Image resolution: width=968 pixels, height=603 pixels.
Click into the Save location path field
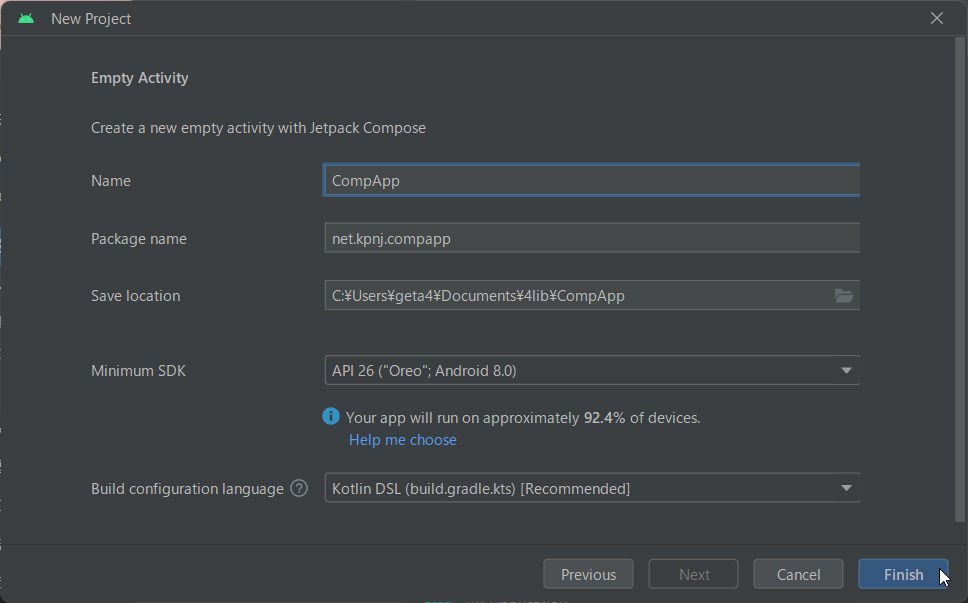click(577, 296)
